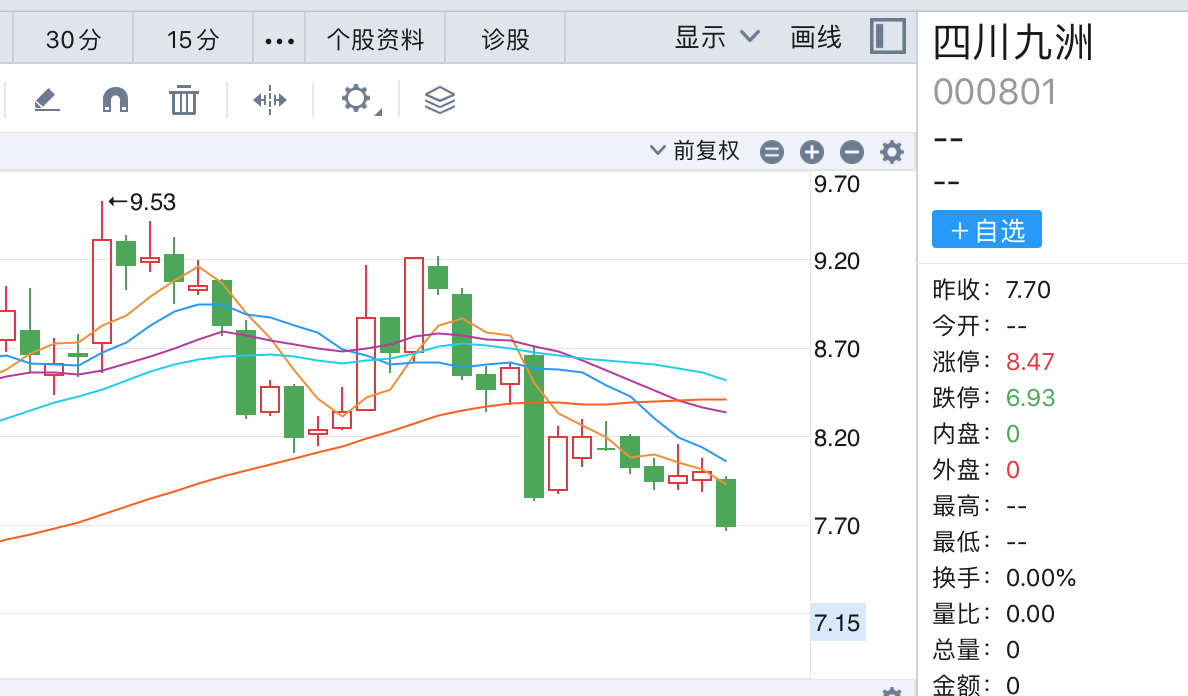Select the eraser drawing tool
The image size is (1188, 696).
[47, 99]
